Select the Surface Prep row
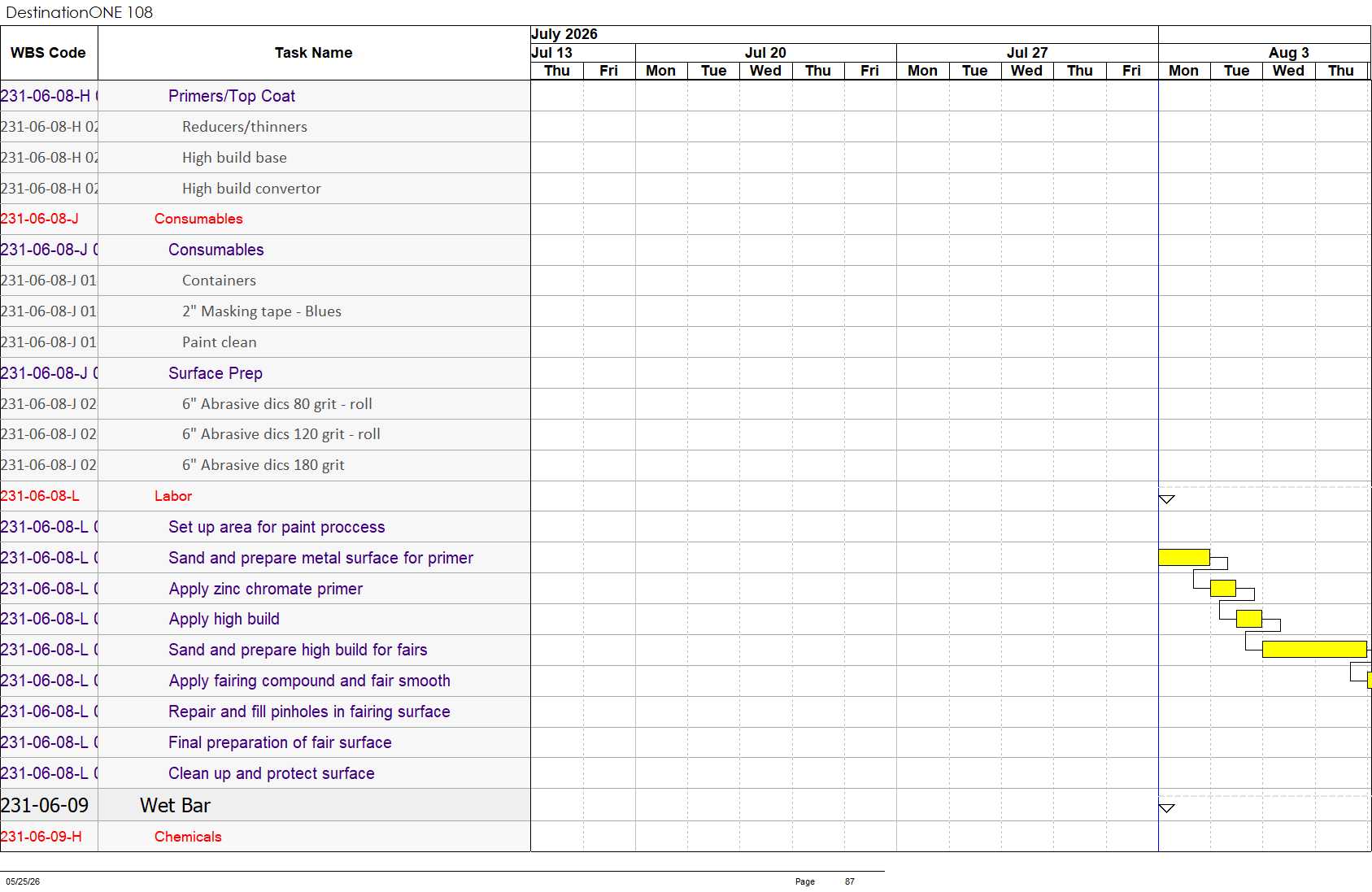Image resolution: width=1372 pixels, height=892 pixels. click(x=265, y=373)
